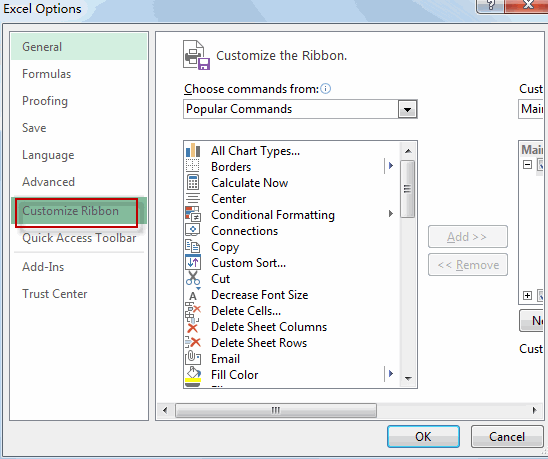The image size is (548, 459).
Task: Select the Decrease Font Size icon
Action: (x=193, y=294)
